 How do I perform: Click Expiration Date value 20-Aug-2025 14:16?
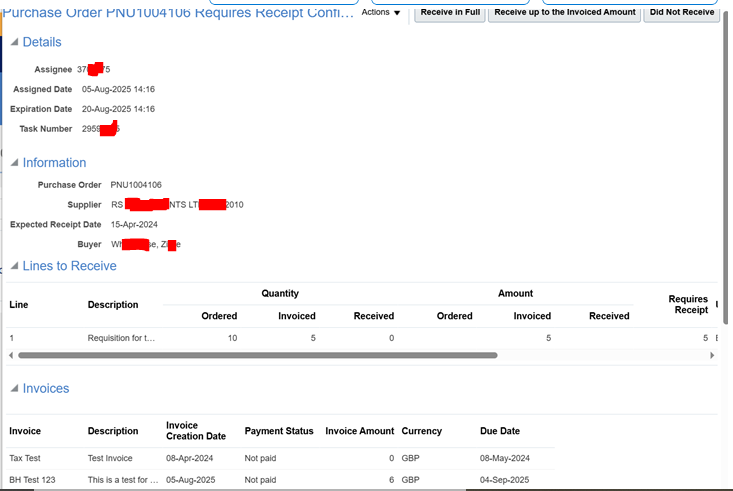point(118,109)
